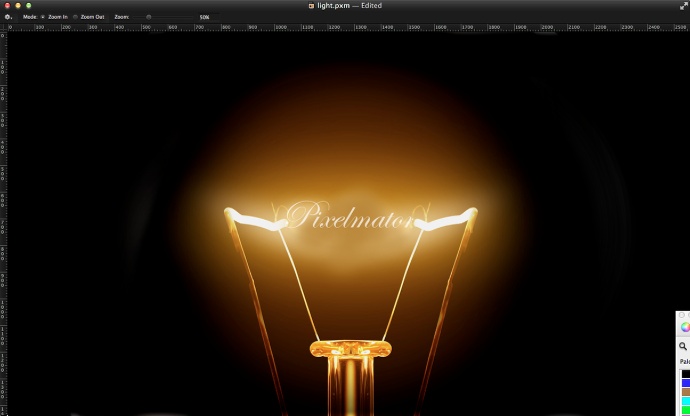690x416 pixels.
Task: Select the Zoom In mode radio button
Action: [43, 17]
